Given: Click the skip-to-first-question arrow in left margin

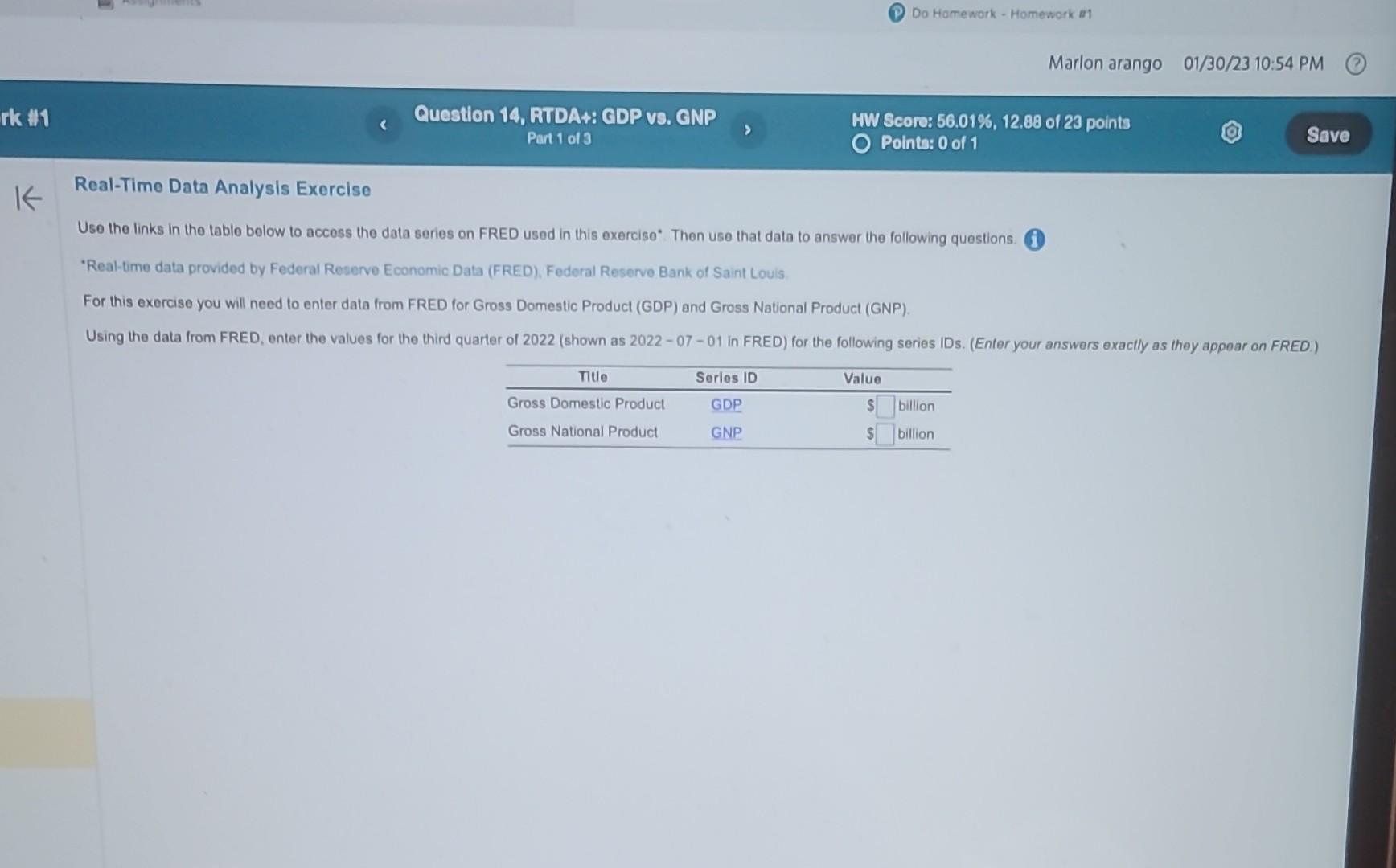Looking at the screenshot, I should pos(27,199).
